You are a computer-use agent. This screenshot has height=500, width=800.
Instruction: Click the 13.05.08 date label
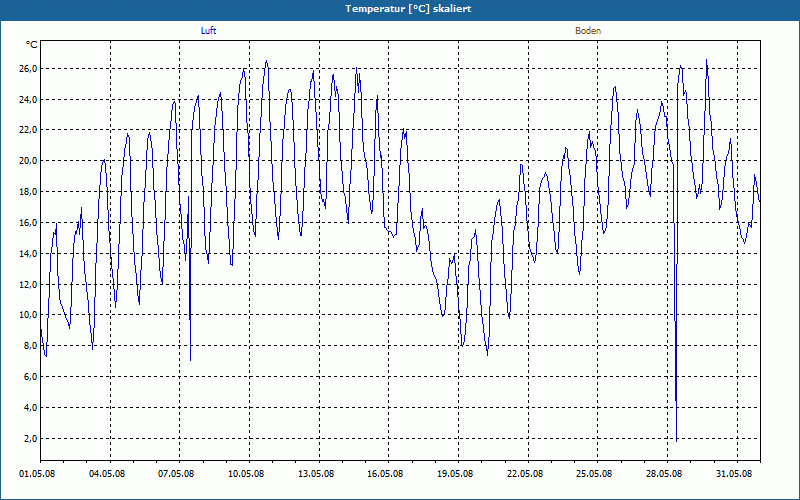click(x=316, y=474)
